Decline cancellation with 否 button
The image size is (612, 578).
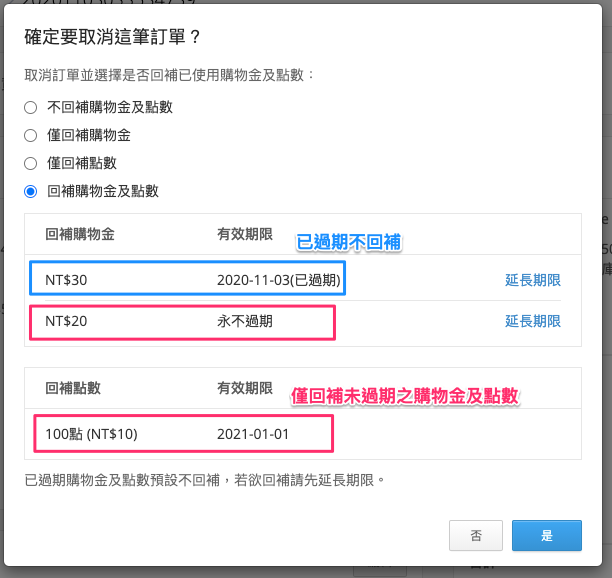(x=476, y=535)
